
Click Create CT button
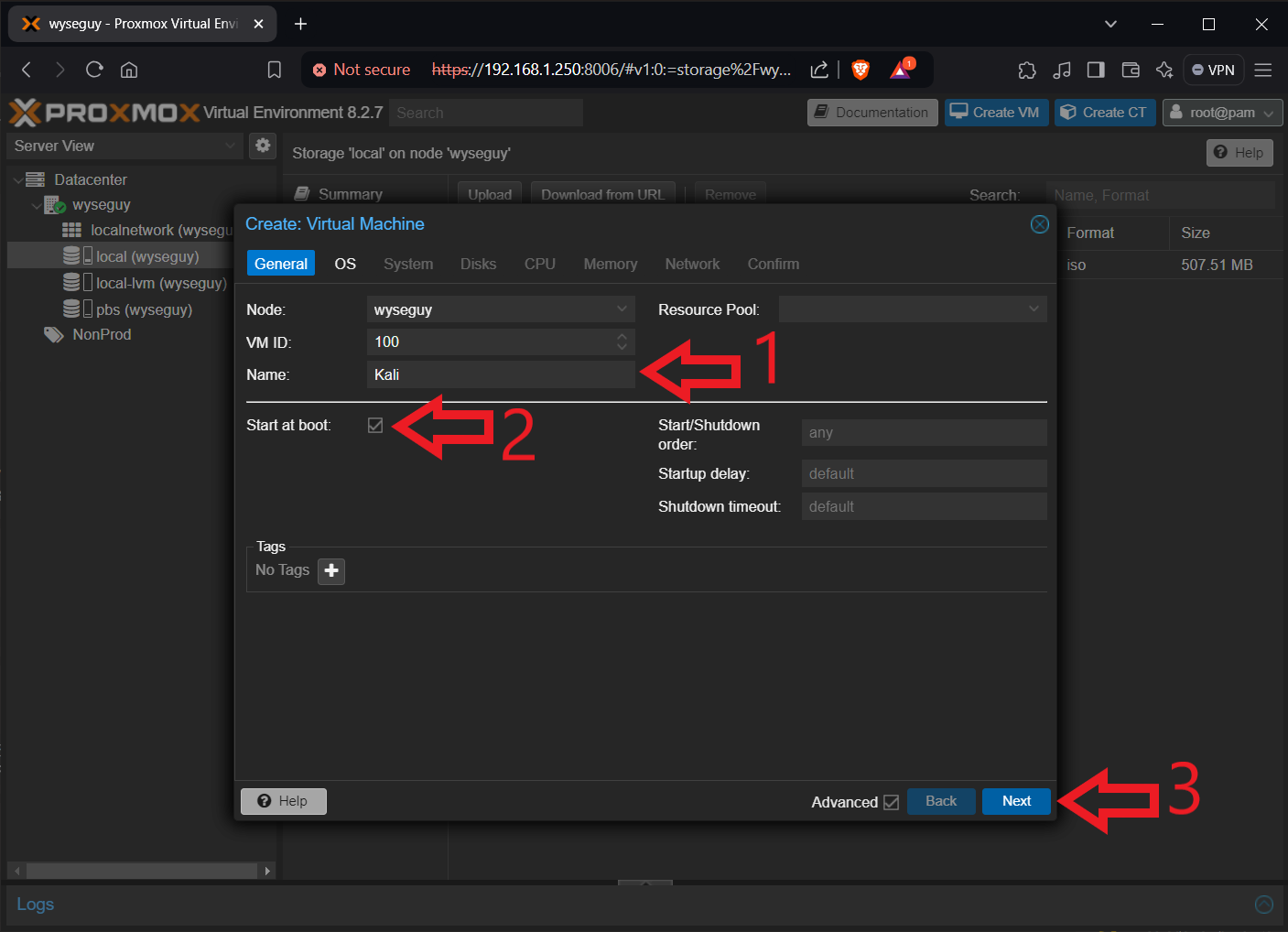click(1106, 113)
